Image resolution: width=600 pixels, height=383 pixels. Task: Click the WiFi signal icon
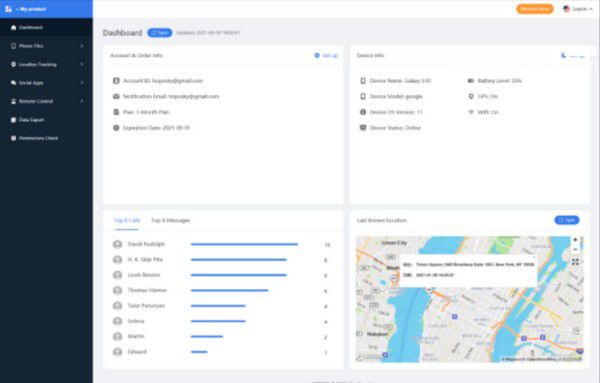(x=471, y=112)
